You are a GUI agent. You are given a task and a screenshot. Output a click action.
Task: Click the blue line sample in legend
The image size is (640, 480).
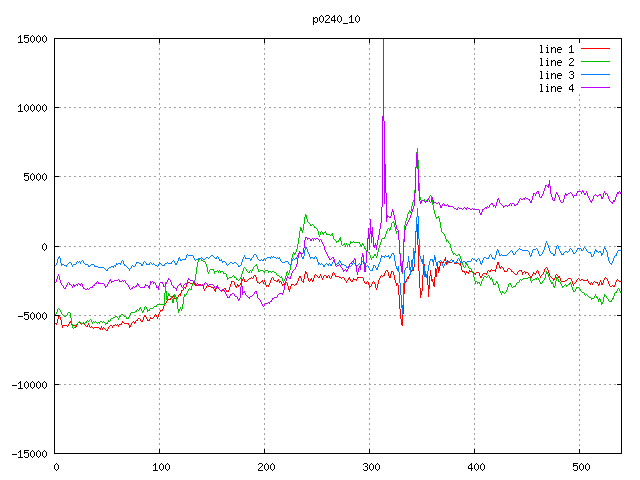coord(596,75)
